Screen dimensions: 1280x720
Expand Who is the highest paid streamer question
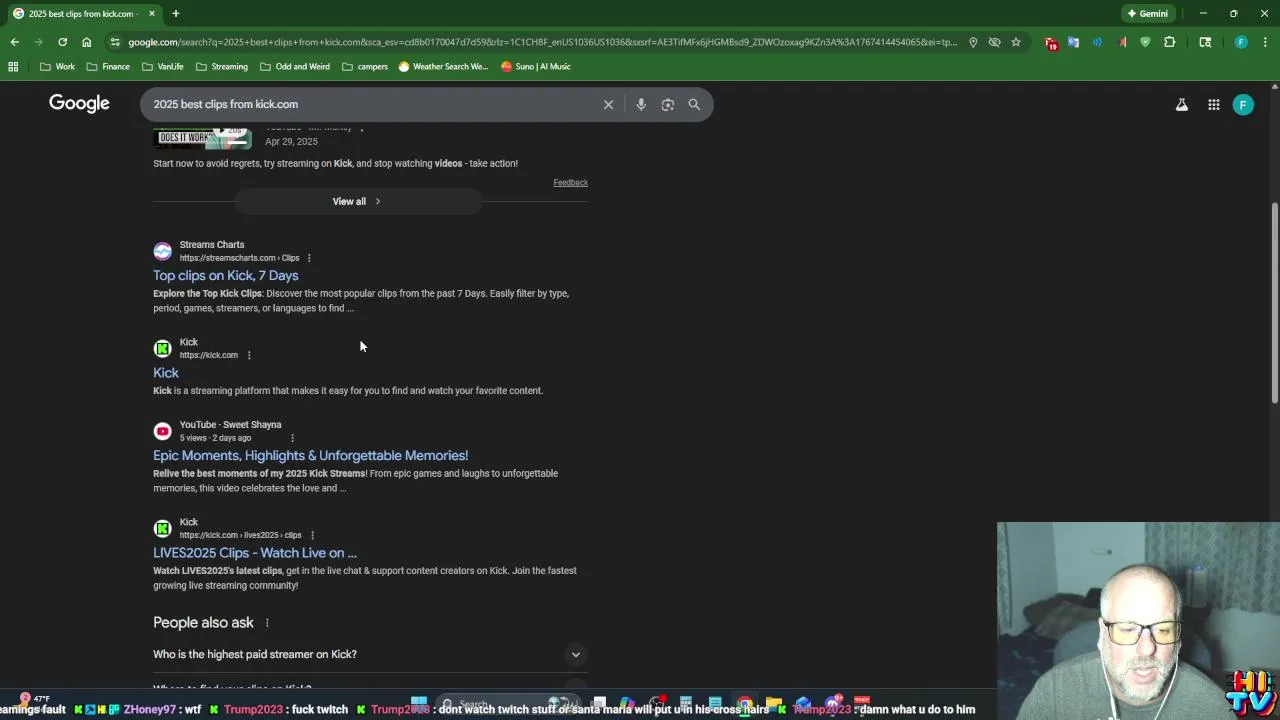point(370,654)
